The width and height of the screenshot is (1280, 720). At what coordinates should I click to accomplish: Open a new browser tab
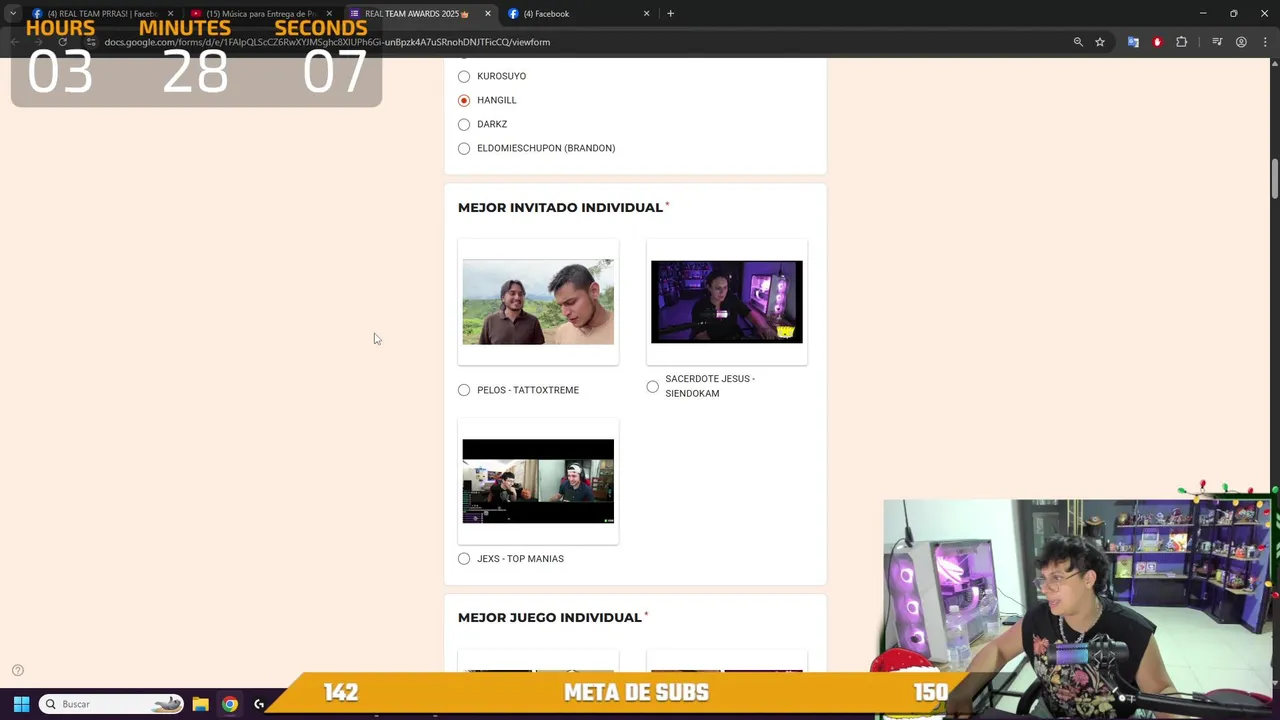coord(670,14)
